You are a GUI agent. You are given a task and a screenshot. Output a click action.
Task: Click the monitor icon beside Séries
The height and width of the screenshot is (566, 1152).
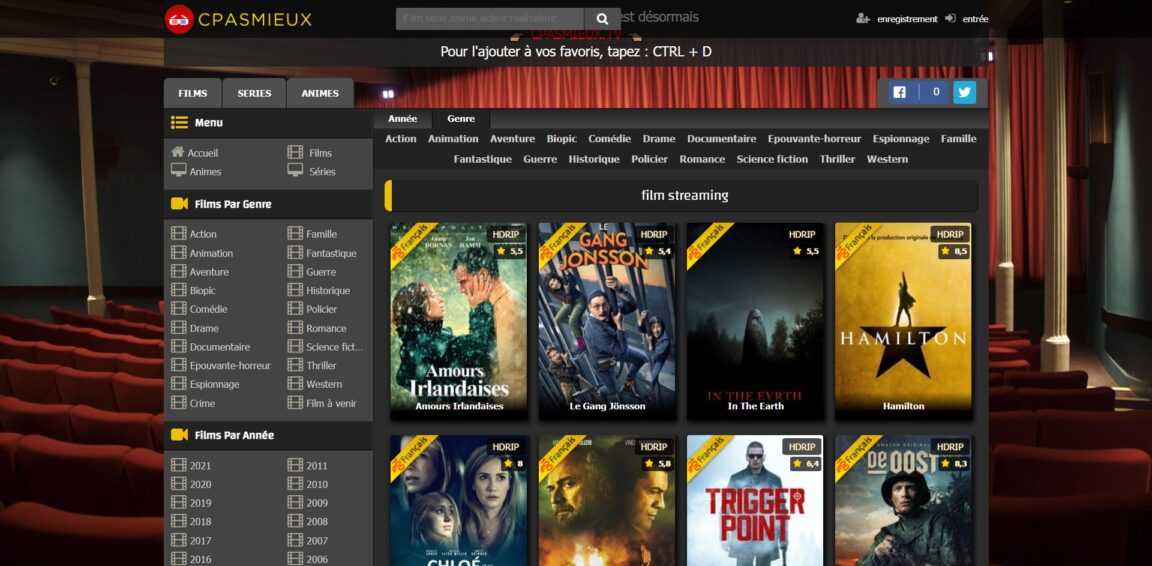(295, 171)
